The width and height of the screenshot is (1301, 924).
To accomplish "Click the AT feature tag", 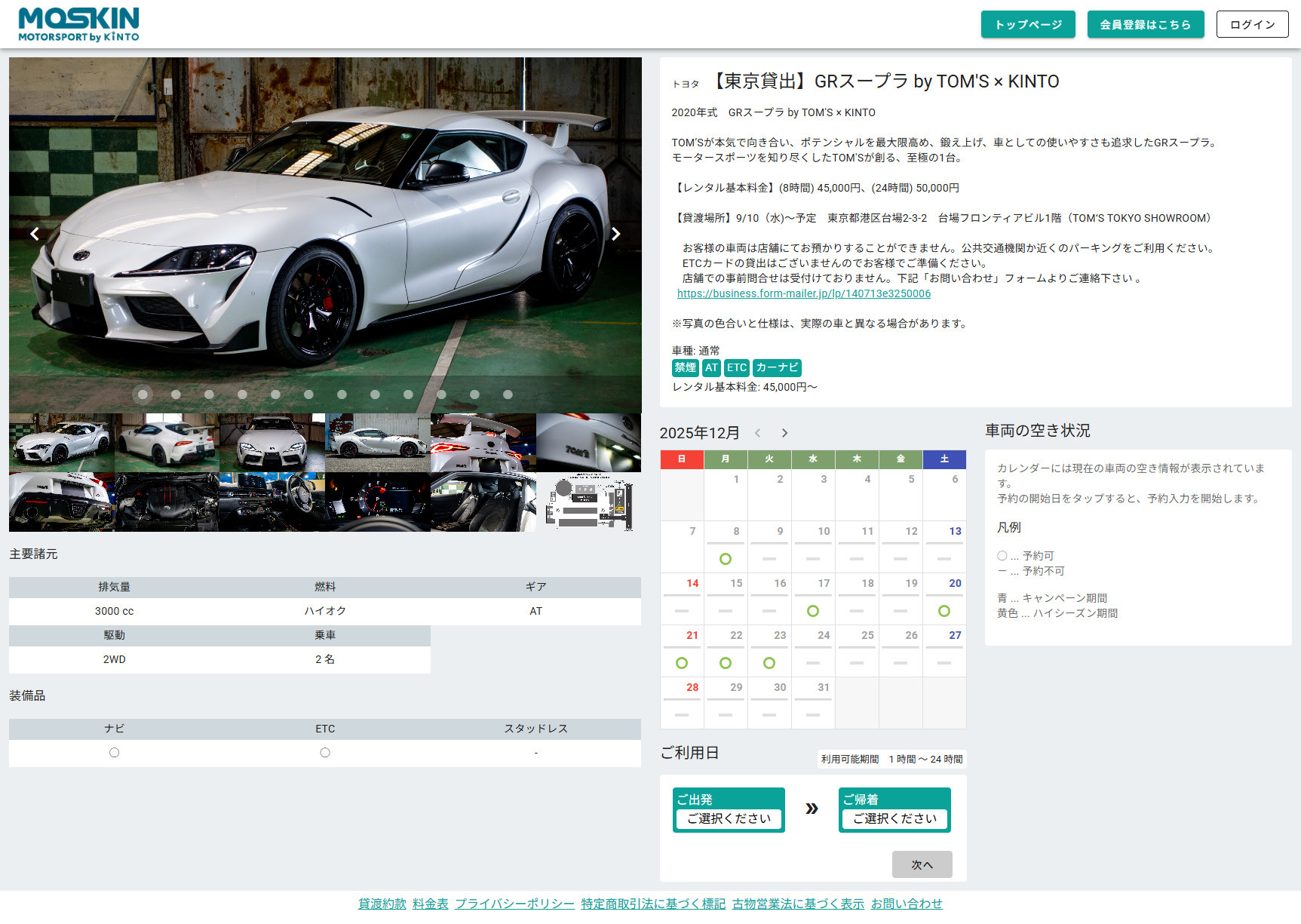I will click(x=712, y=368).
